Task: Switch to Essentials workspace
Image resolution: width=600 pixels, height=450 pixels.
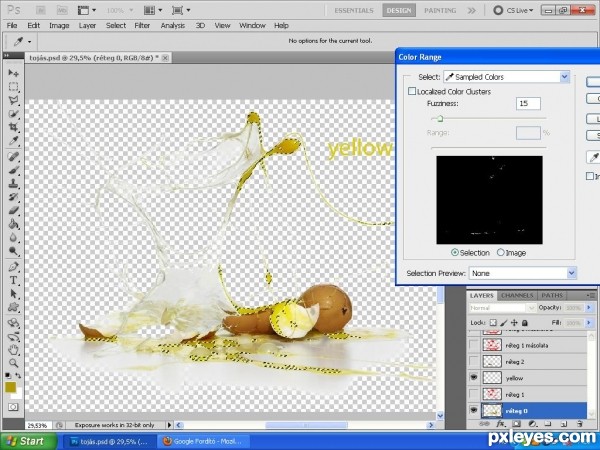Action: 354,10
